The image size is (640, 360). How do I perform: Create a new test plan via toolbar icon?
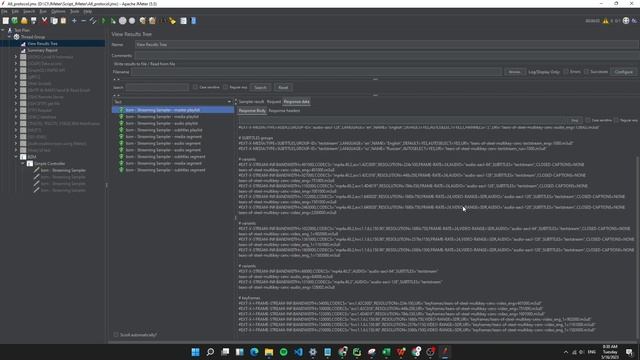[x=5, y=20]
